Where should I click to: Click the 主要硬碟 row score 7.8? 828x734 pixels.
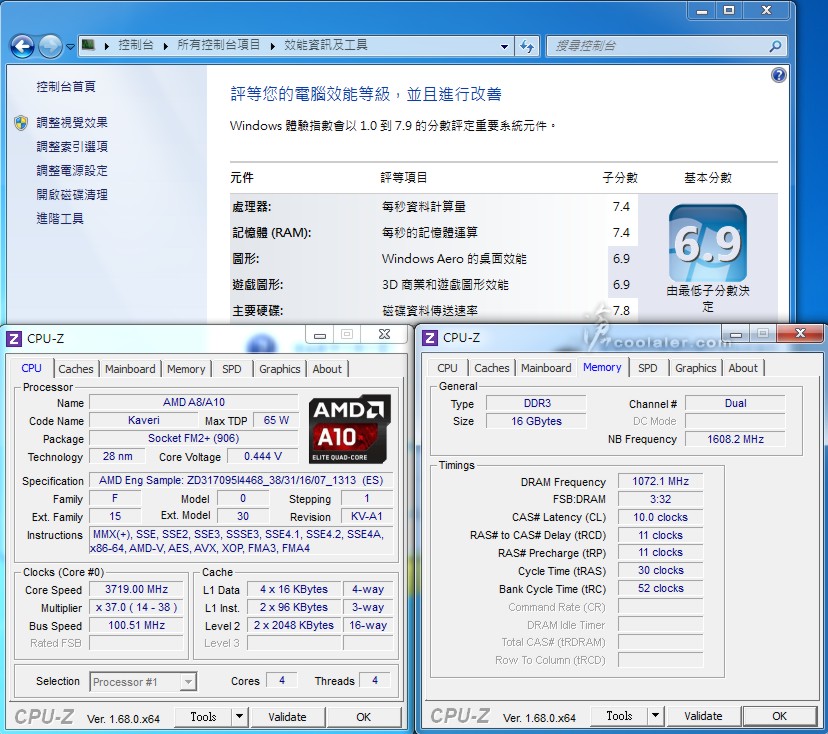point(621,310)
